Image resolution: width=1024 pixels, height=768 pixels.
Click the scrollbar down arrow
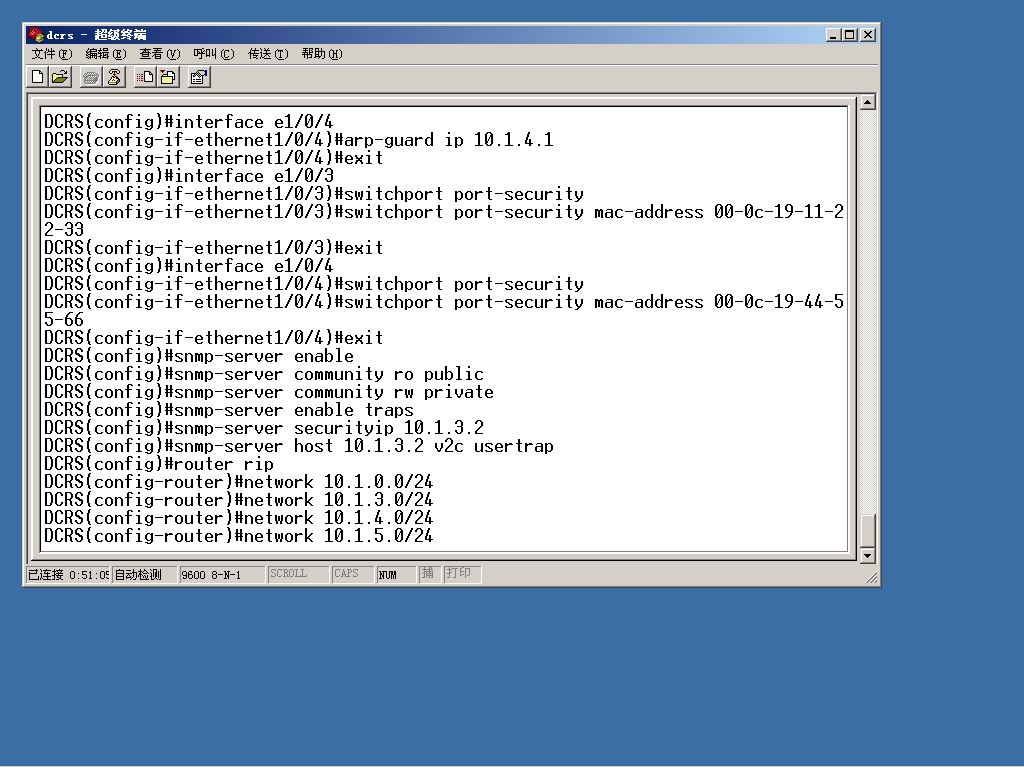tap(867, 556)
